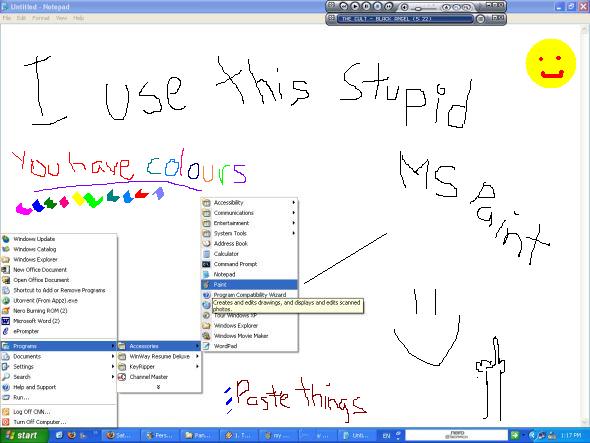The width and height of the screenshot is (590, 443).
Task: Click the media player's play button
Action: tap(355, 6)
